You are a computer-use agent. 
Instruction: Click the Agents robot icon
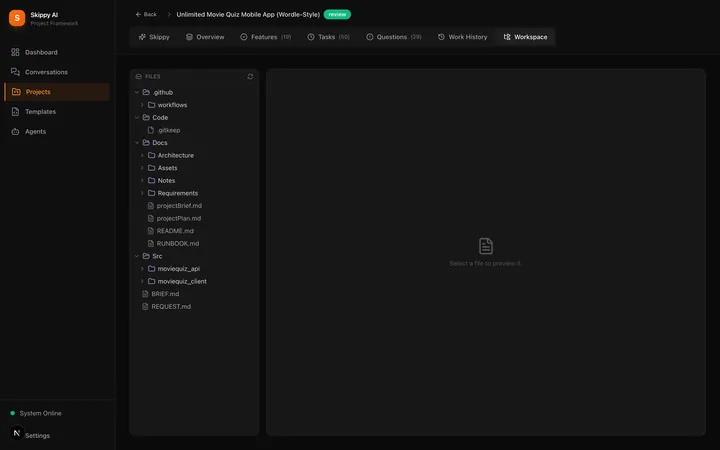tap(15, 131)
